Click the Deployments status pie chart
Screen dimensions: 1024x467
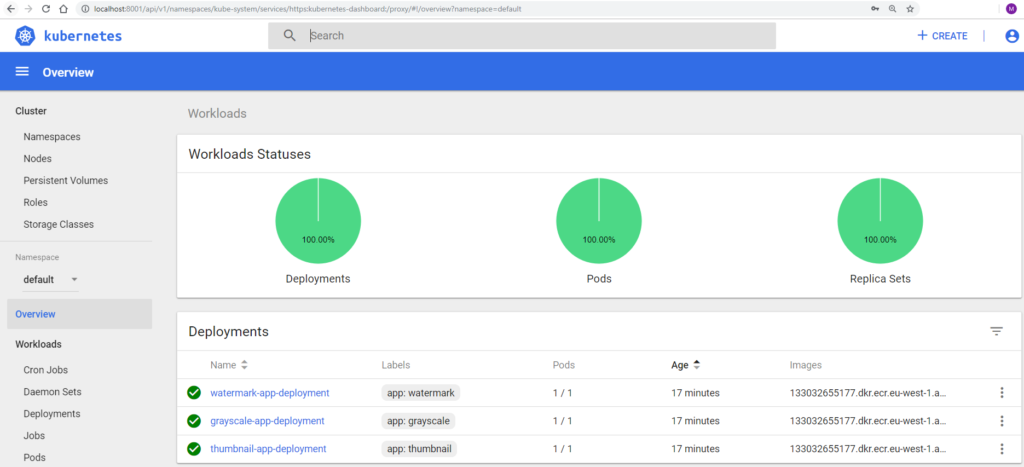click(318, 220)
